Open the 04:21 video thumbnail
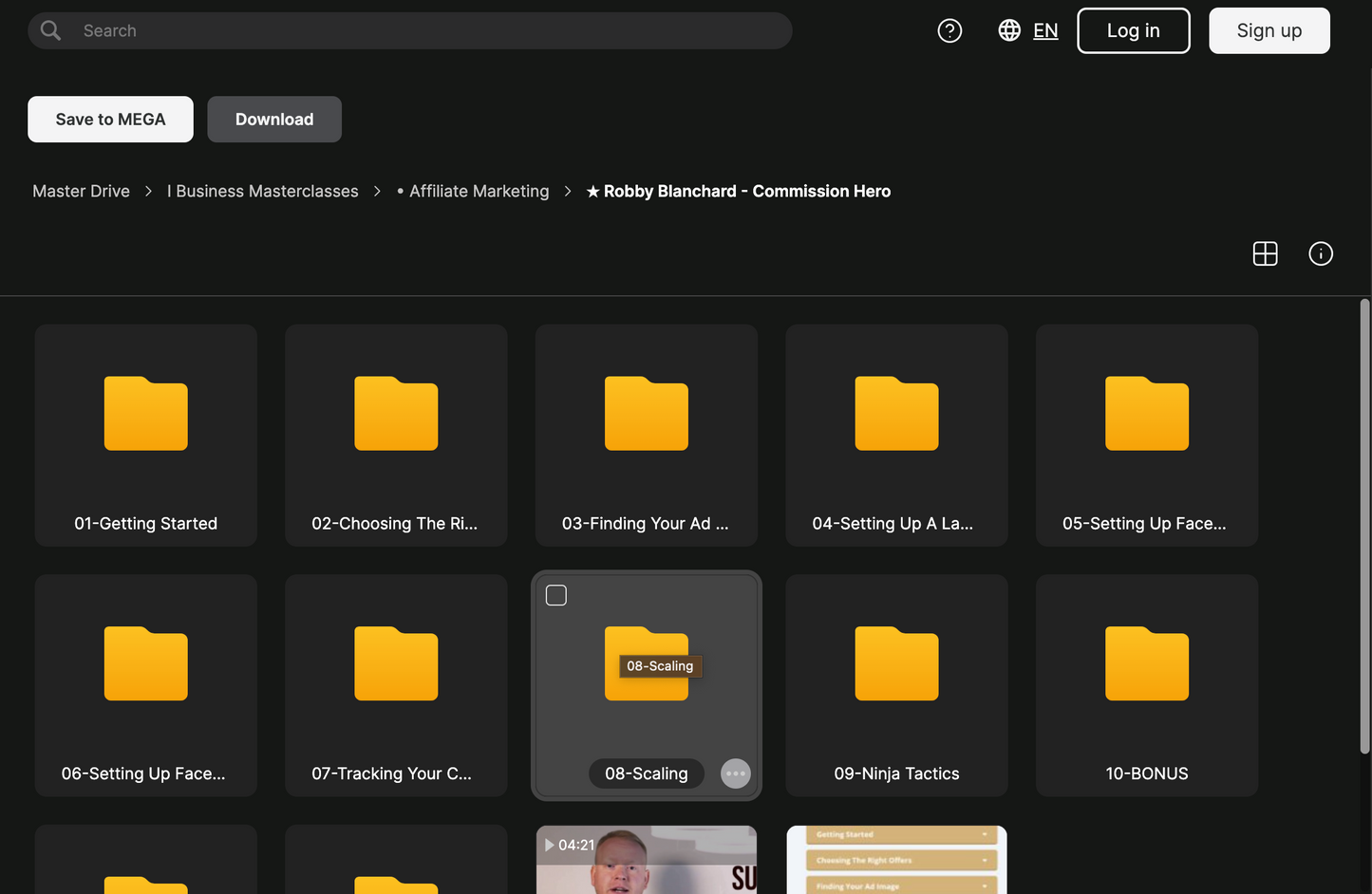The image size is (1372, 894). point(647,860)
